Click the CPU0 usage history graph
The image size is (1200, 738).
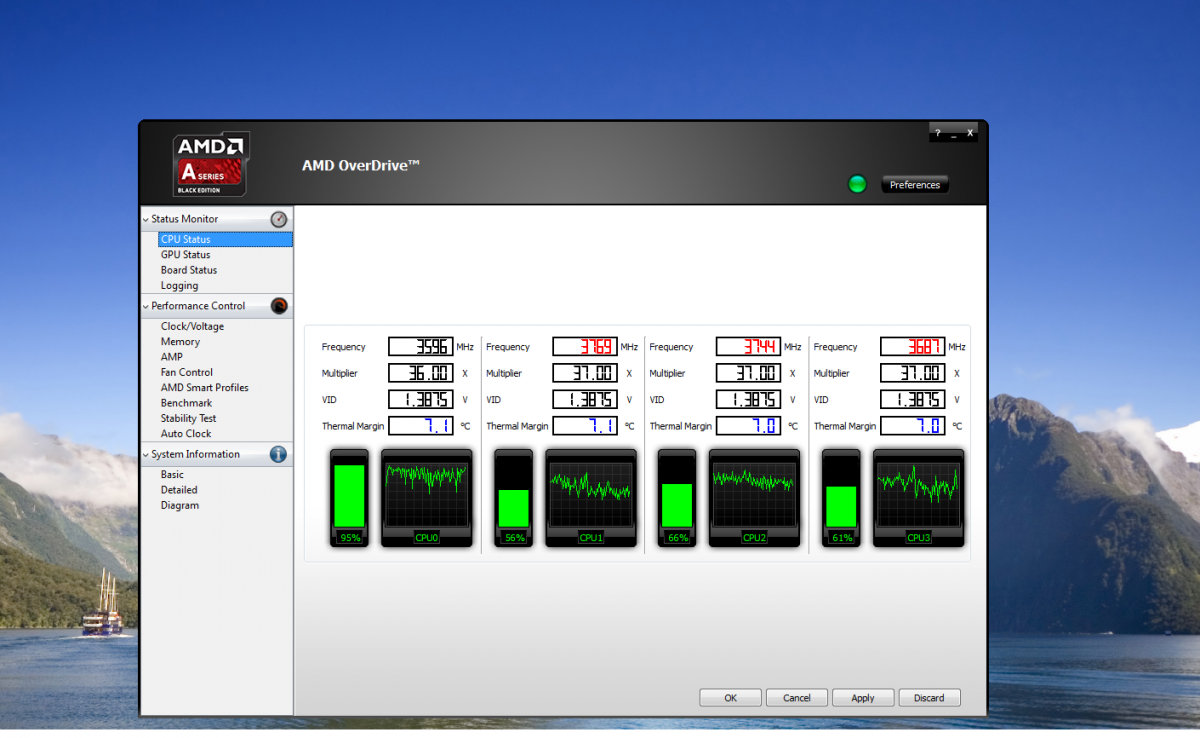point(427,498)
